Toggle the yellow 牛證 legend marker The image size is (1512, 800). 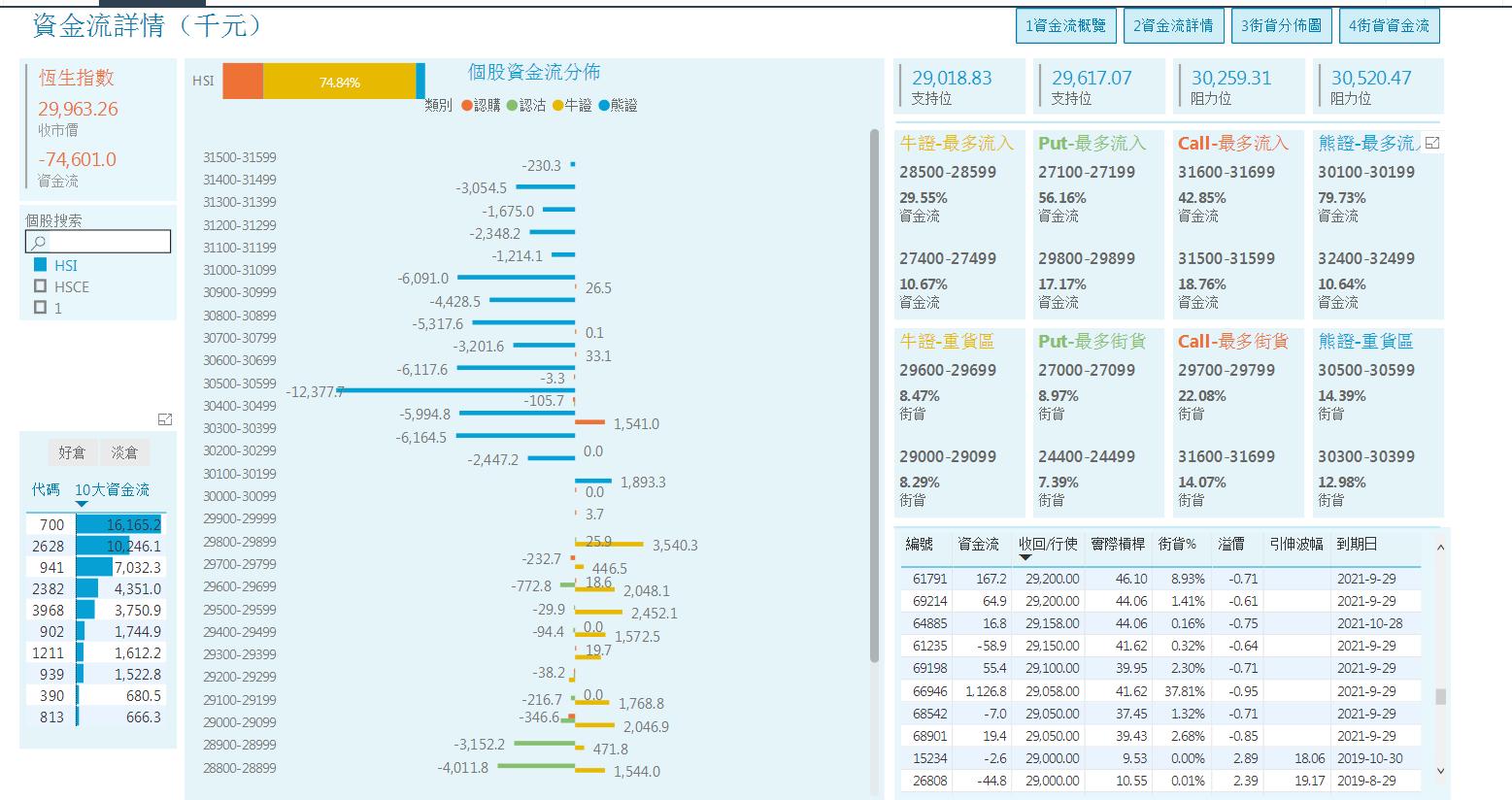pyautogui.click(x=555, y=106)
